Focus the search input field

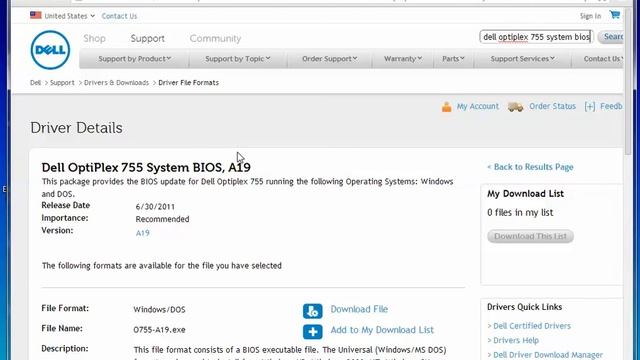(x=536, y=37)
